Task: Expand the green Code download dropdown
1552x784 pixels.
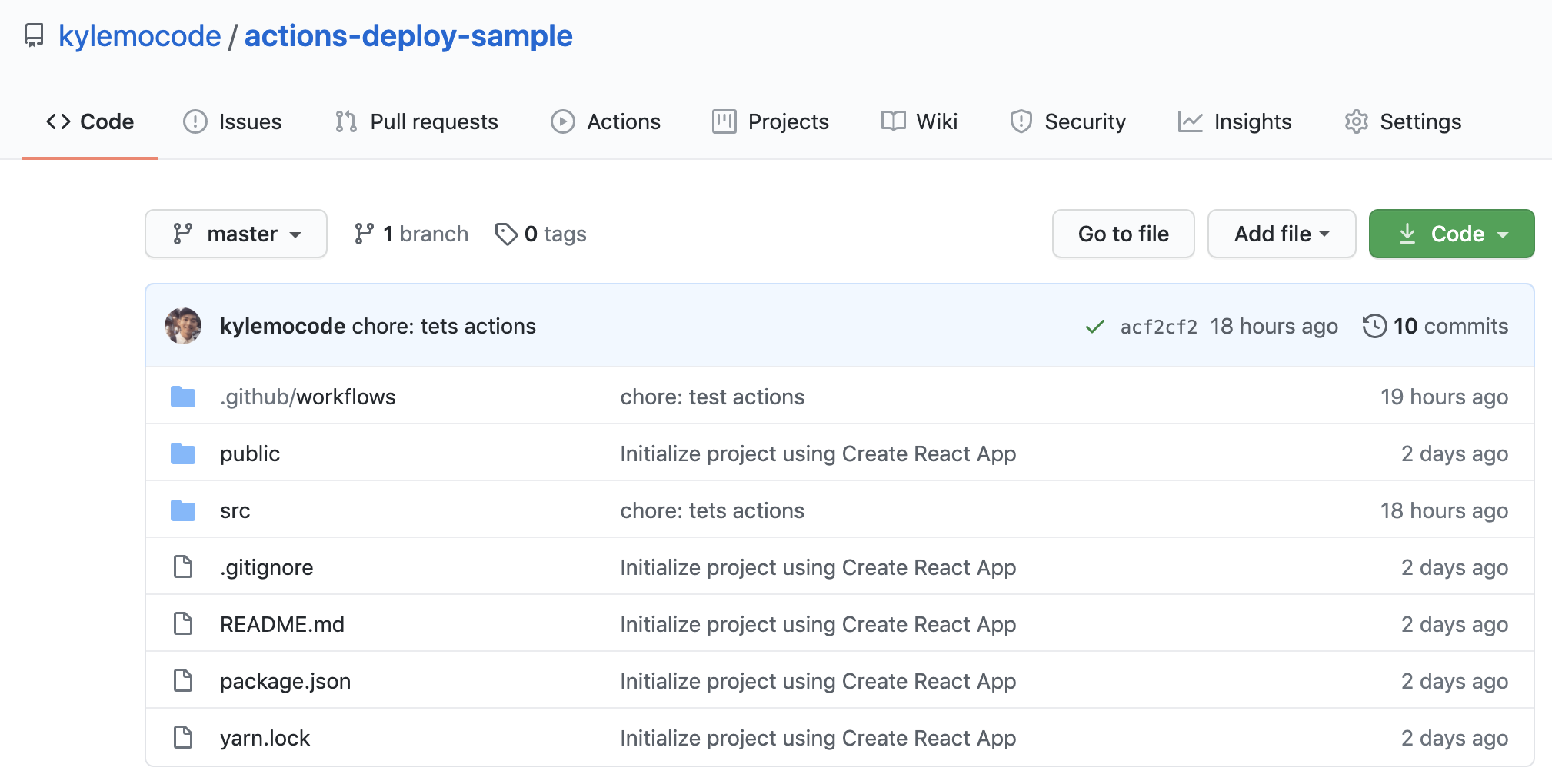Action: tap(1451, 234)
